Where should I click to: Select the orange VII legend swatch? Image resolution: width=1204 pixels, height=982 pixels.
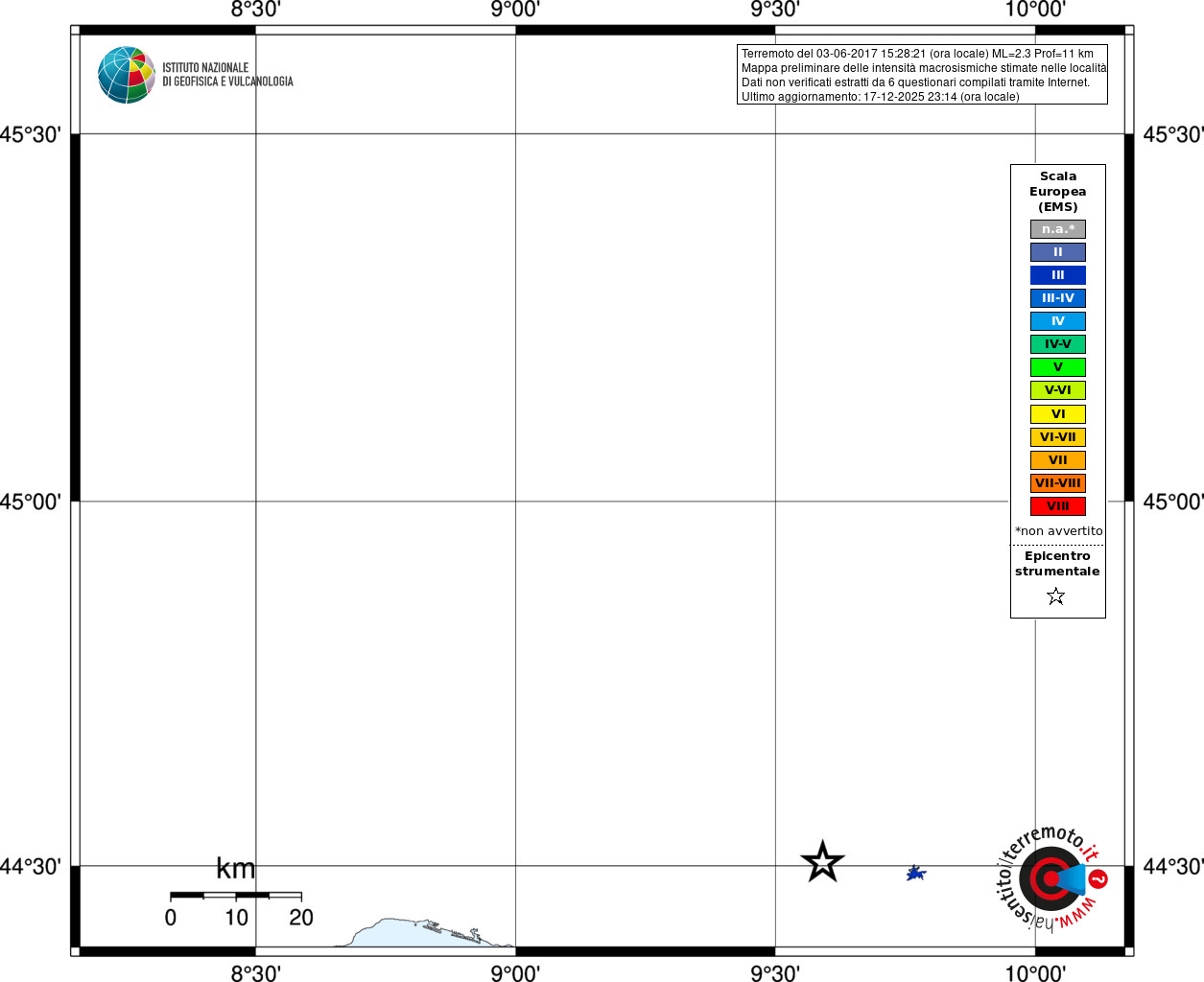(x=1058, y=460)
